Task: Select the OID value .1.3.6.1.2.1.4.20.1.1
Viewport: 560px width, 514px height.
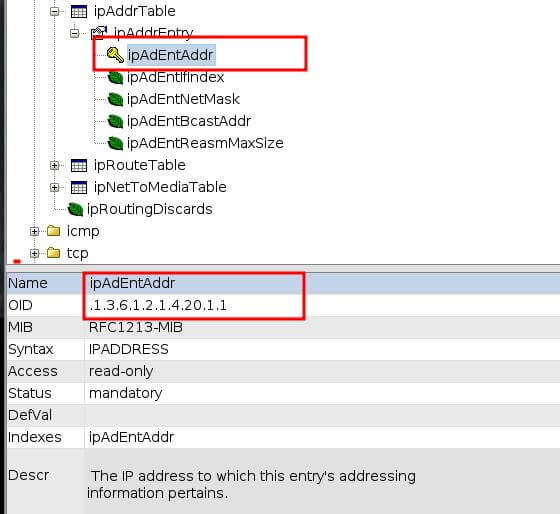Action: 158,305
